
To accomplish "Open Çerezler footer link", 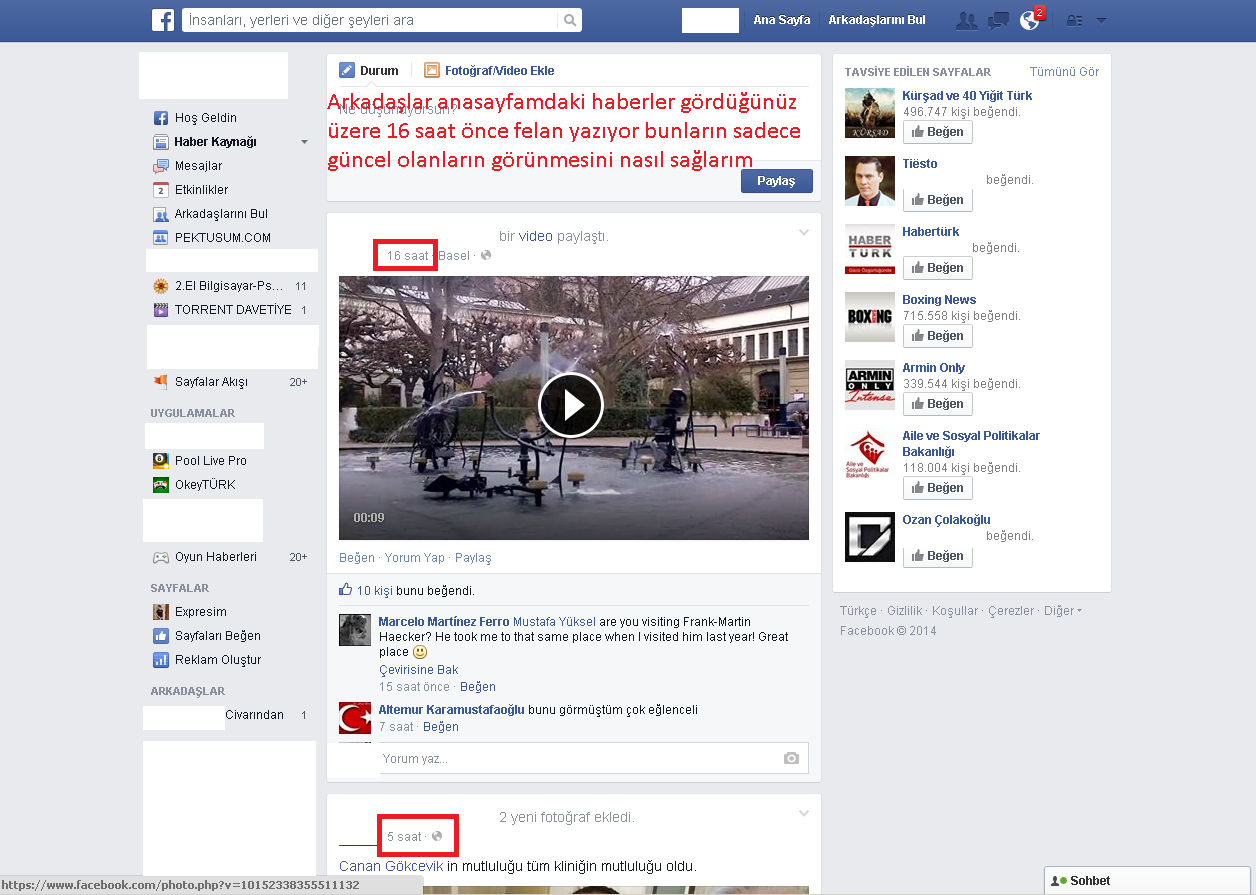I will 1011,611.
